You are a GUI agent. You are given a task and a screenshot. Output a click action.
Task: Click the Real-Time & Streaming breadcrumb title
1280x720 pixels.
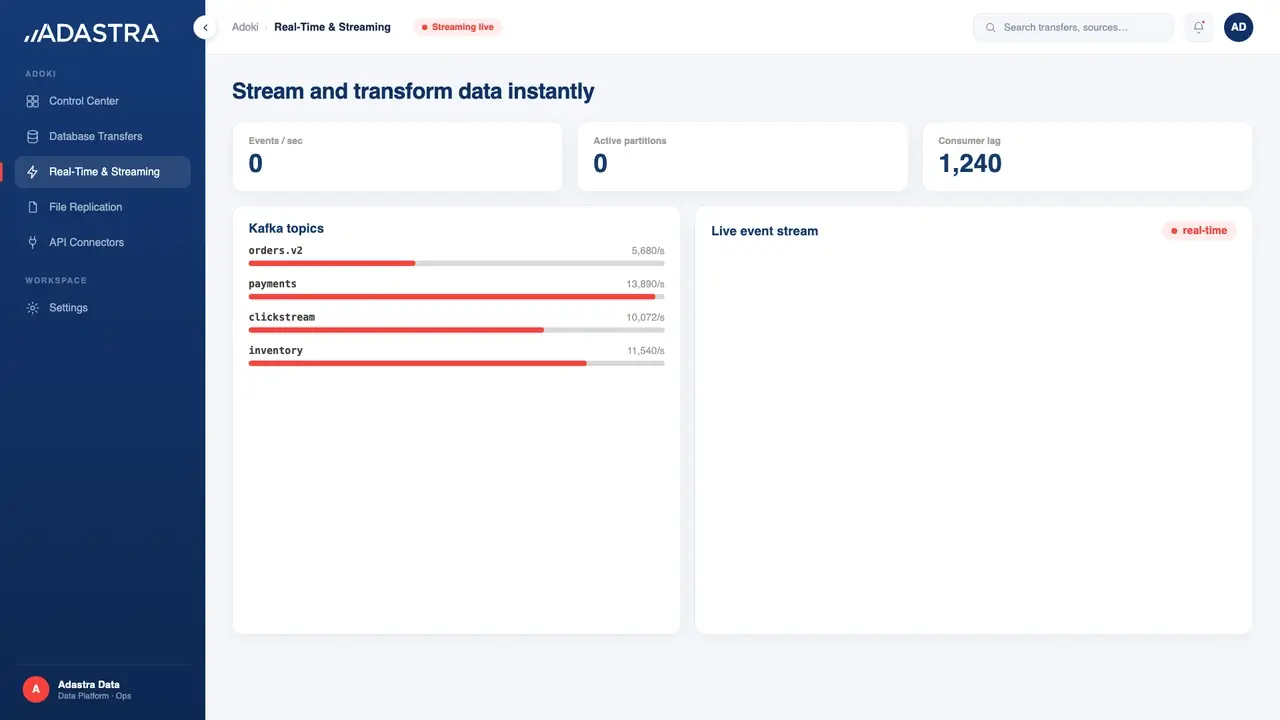click(x=332, y=27)
